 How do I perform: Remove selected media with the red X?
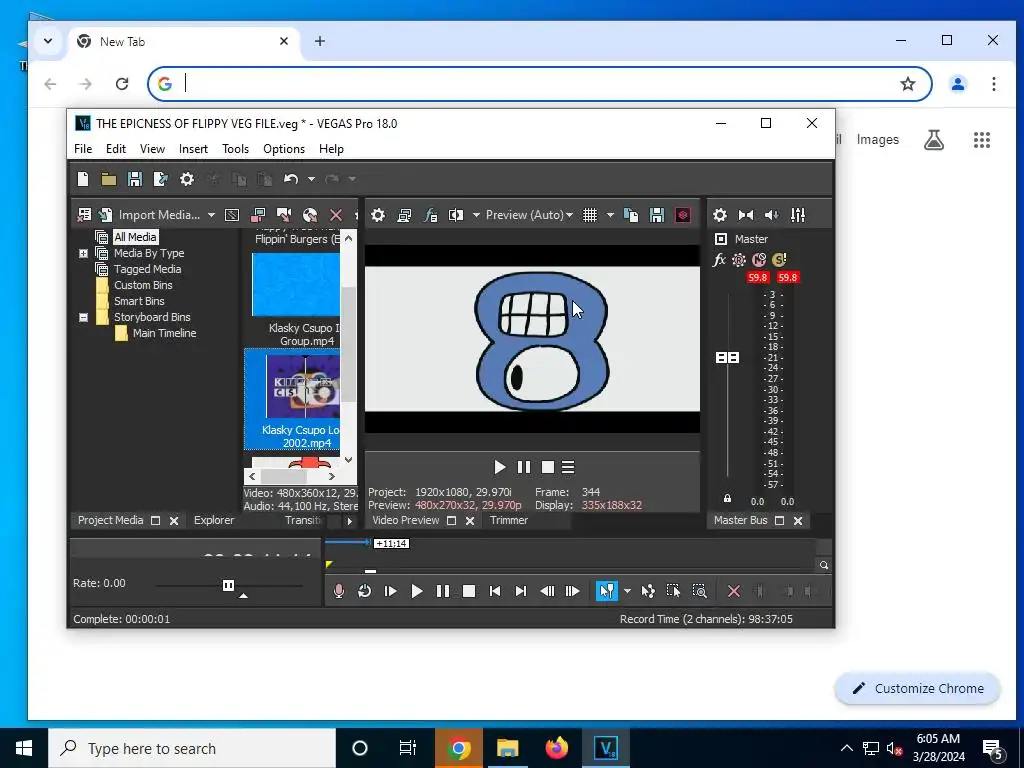[336, 215]
